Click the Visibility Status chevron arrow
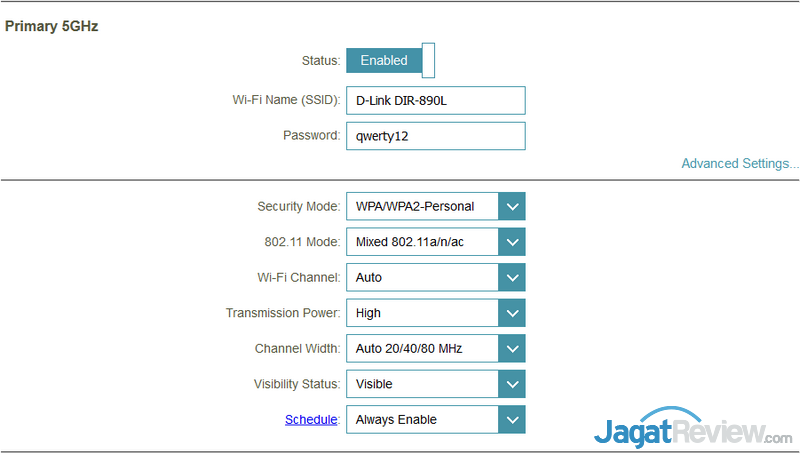 coord(511,384)
